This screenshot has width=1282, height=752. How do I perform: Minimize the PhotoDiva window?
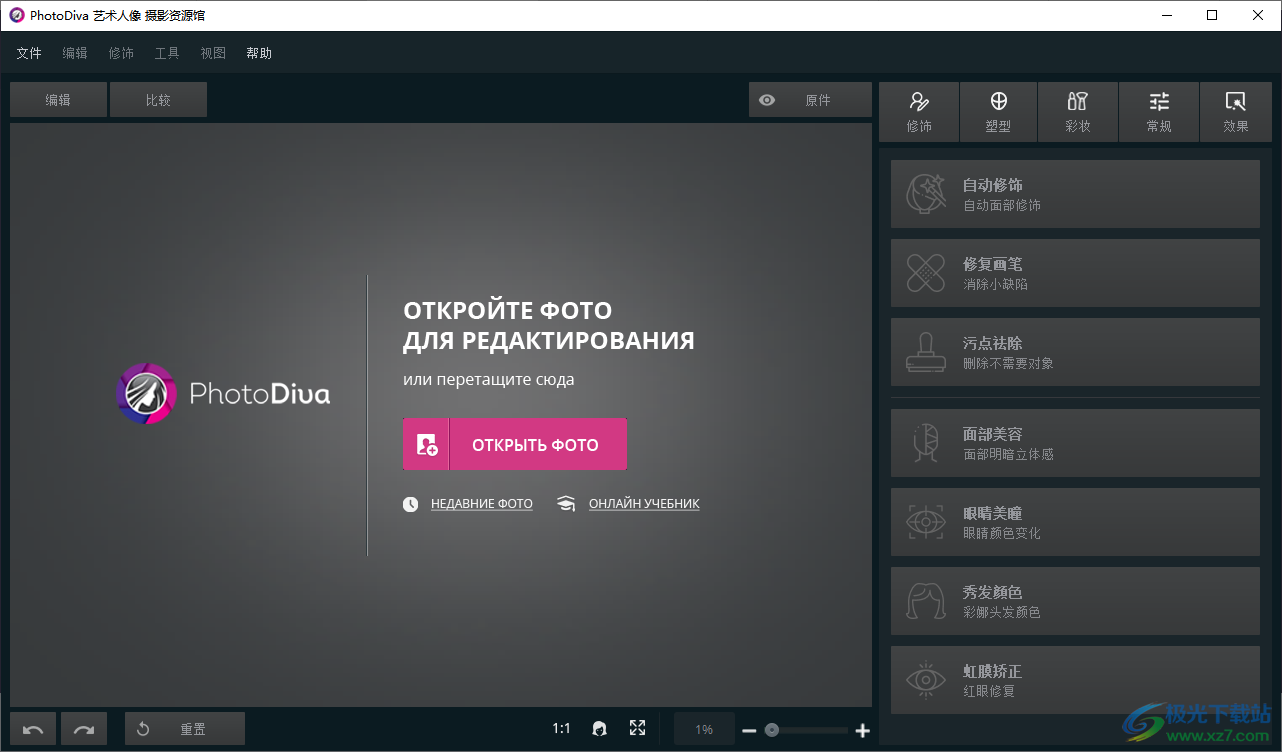[1166, 15]
